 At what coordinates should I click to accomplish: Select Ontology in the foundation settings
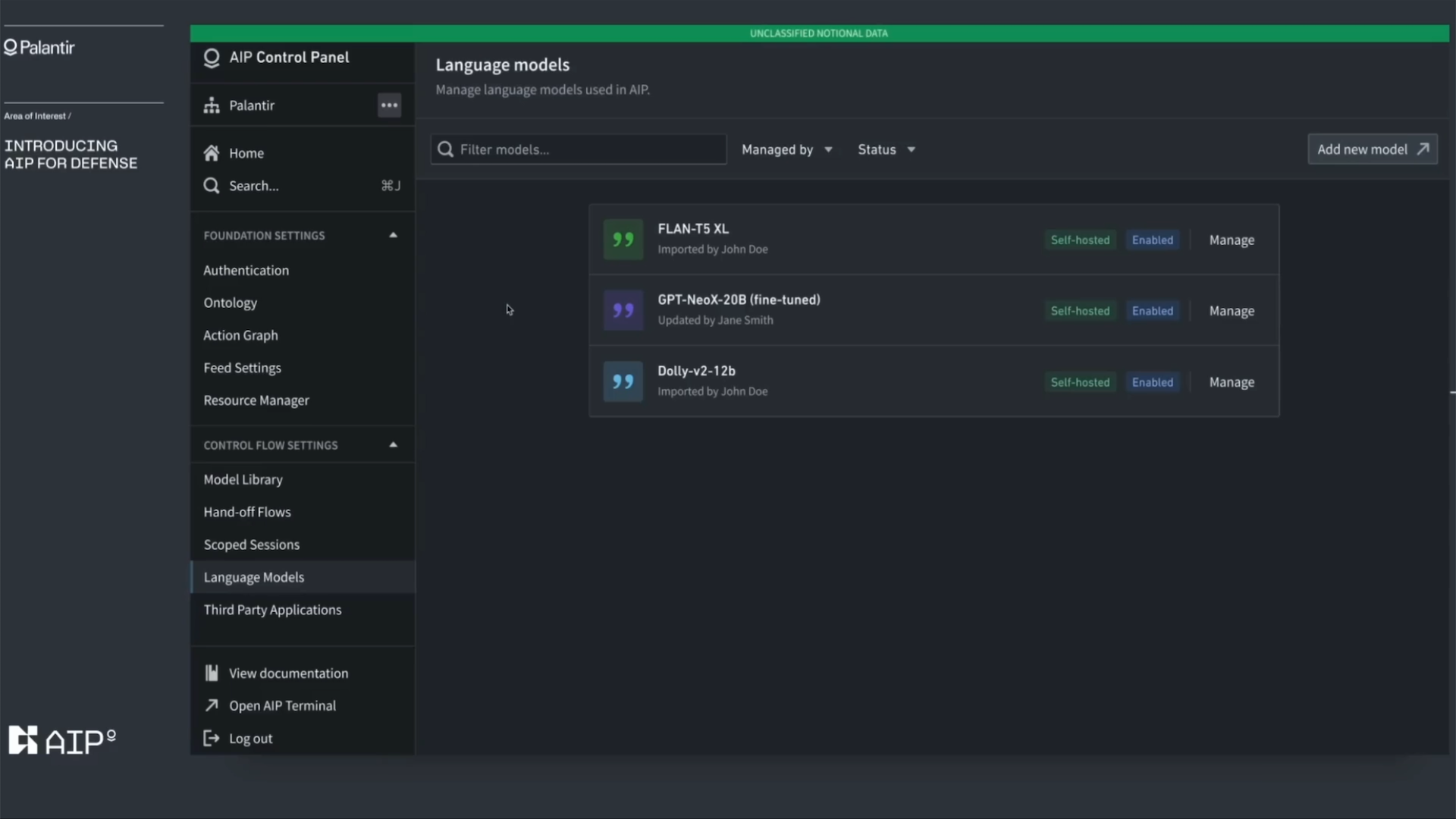230,303
